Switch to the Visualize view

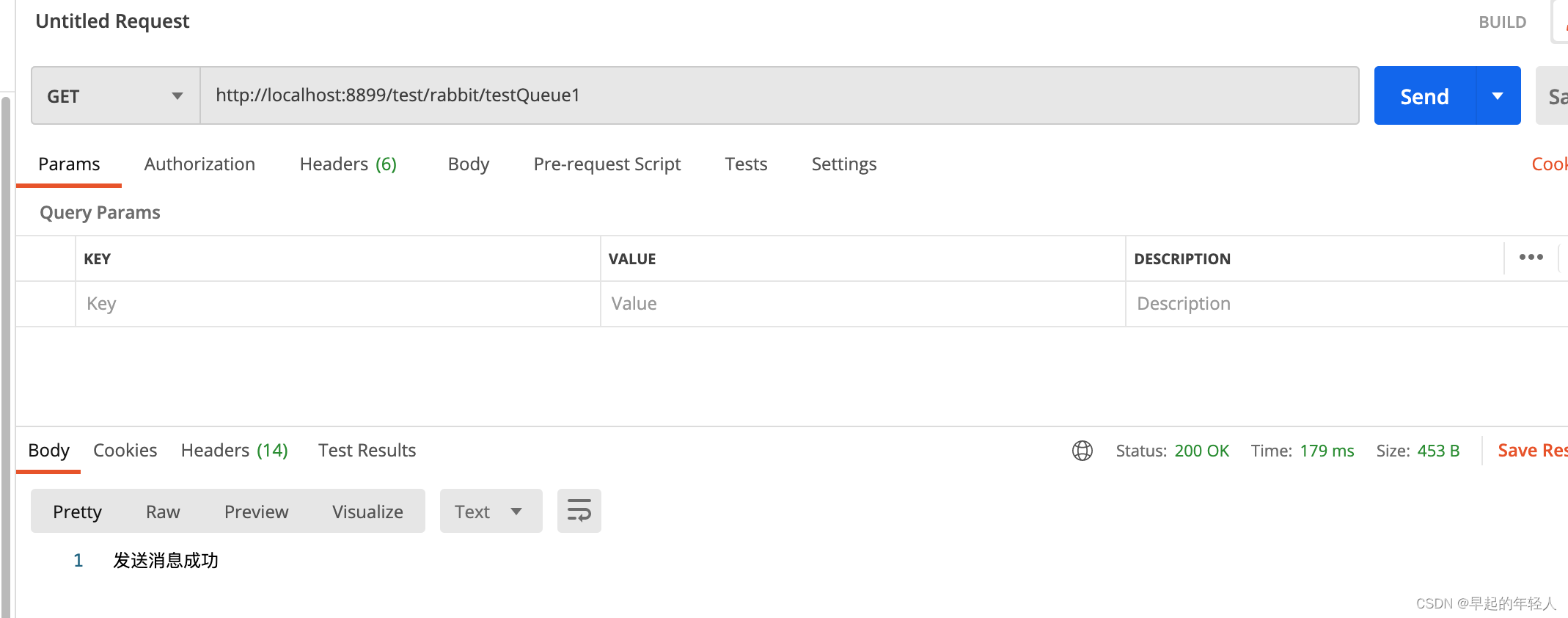[367, 512]
